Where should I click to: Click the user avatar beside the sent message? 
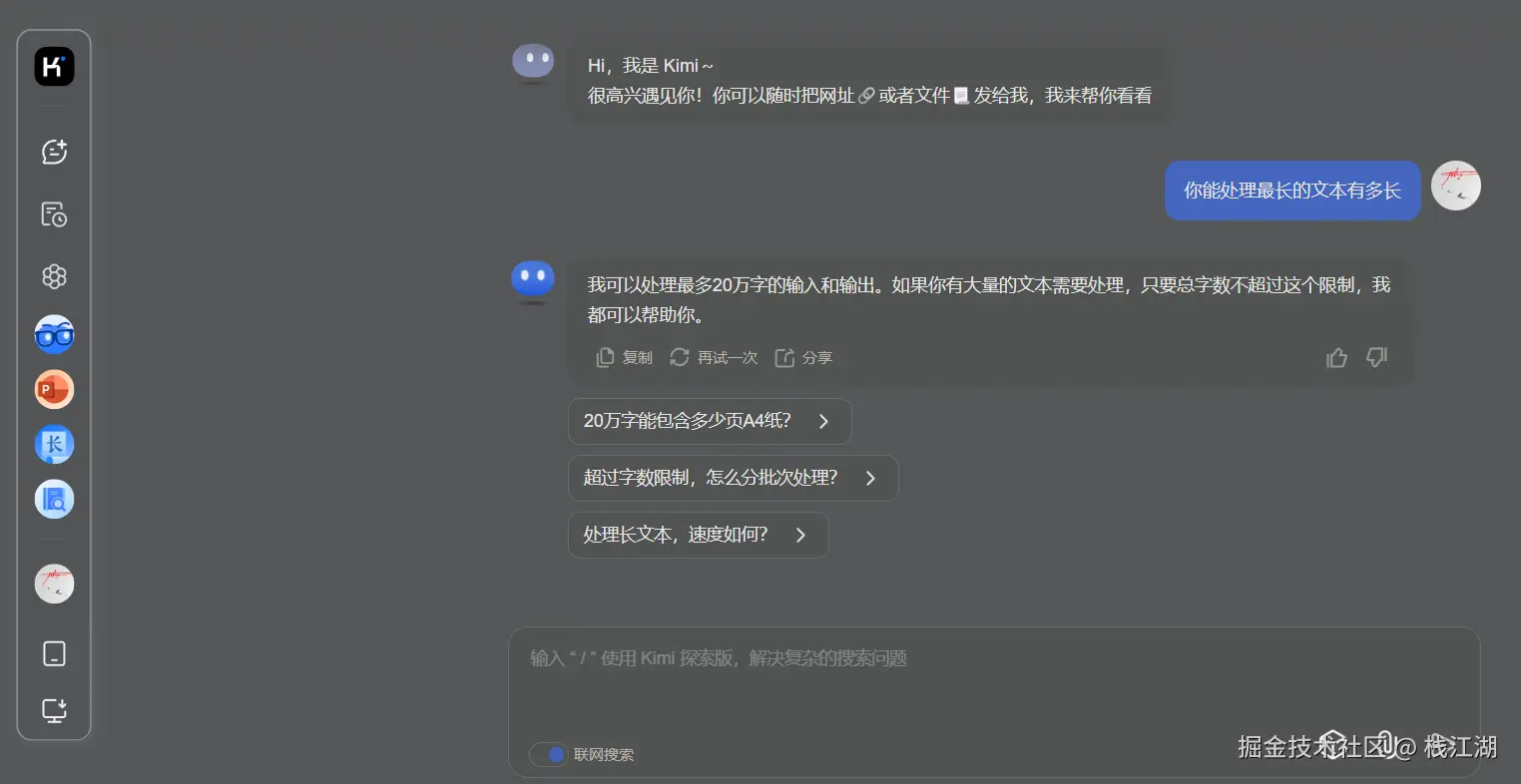(1456, 186)
